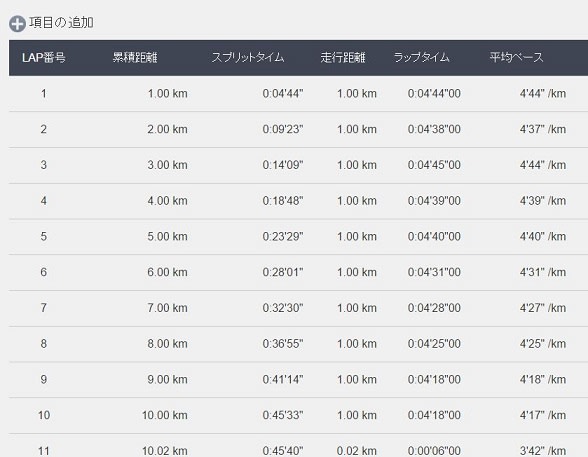Click the 0.02 km distance cell
Viewport: 588px width, 457px height.
(357, 451)
